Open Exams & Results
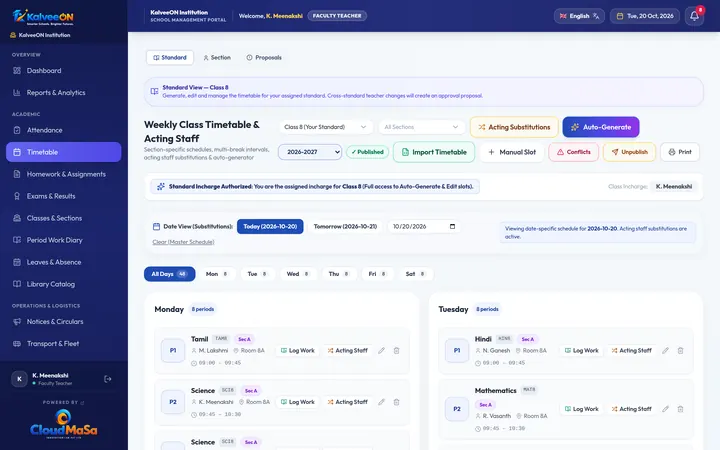 [63, 196]
